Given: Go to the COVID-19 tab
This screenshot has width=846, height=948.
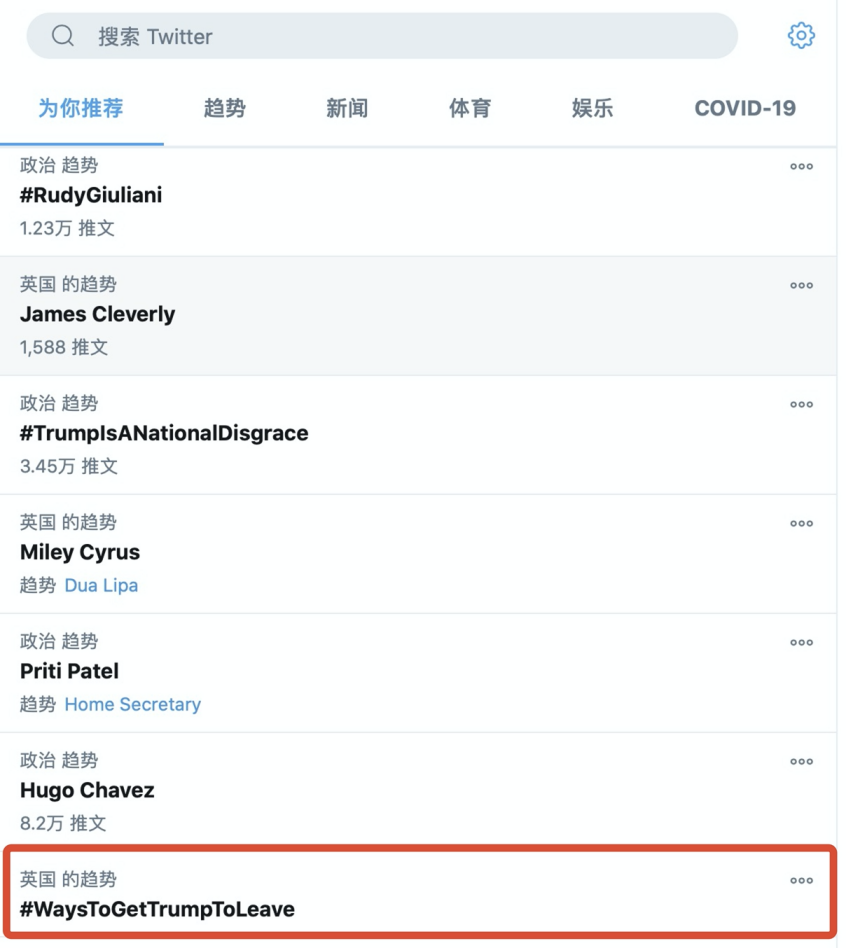Looking at the screenshot, I should 745,108.
